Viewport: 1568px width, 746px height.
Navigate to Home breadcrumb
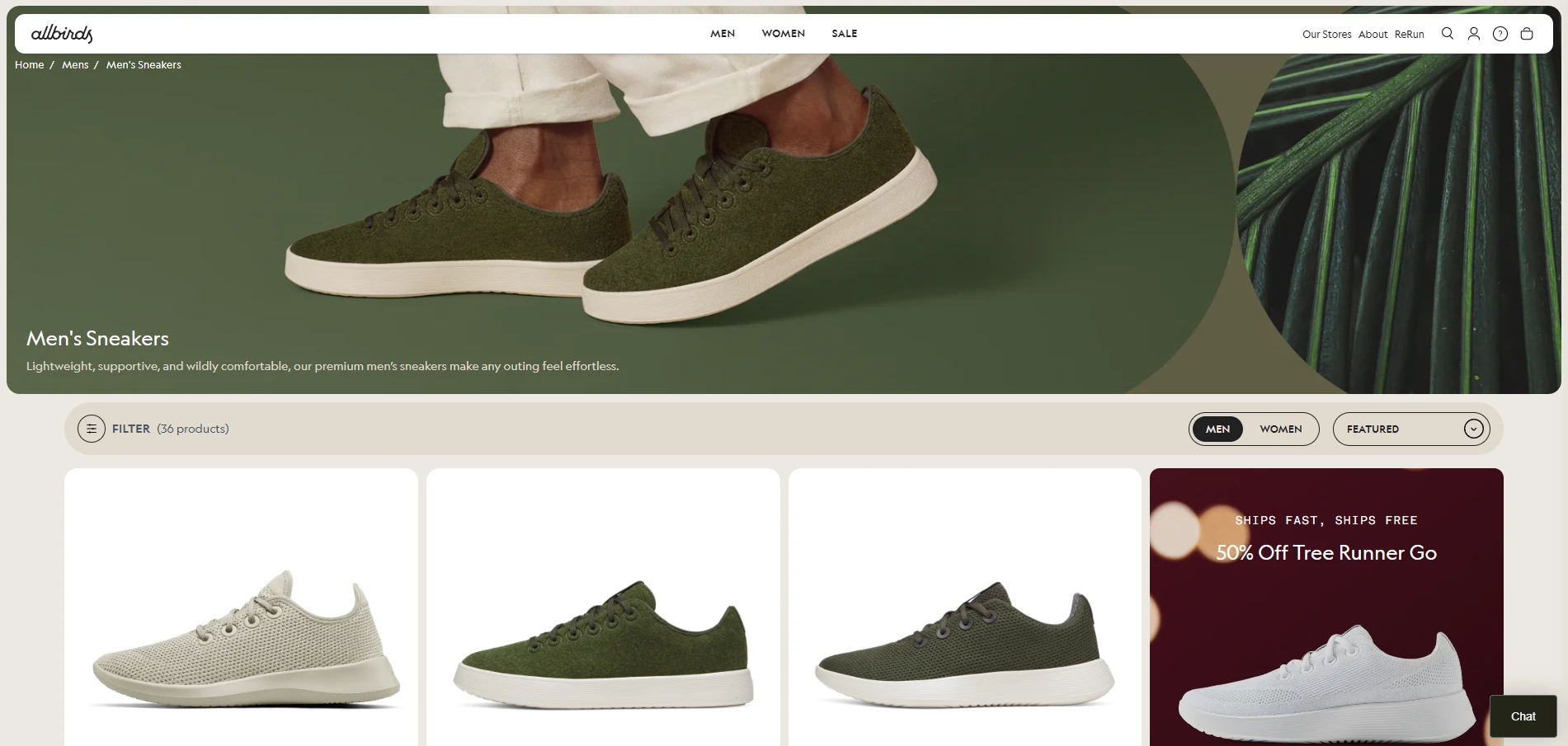coord(30,65)
